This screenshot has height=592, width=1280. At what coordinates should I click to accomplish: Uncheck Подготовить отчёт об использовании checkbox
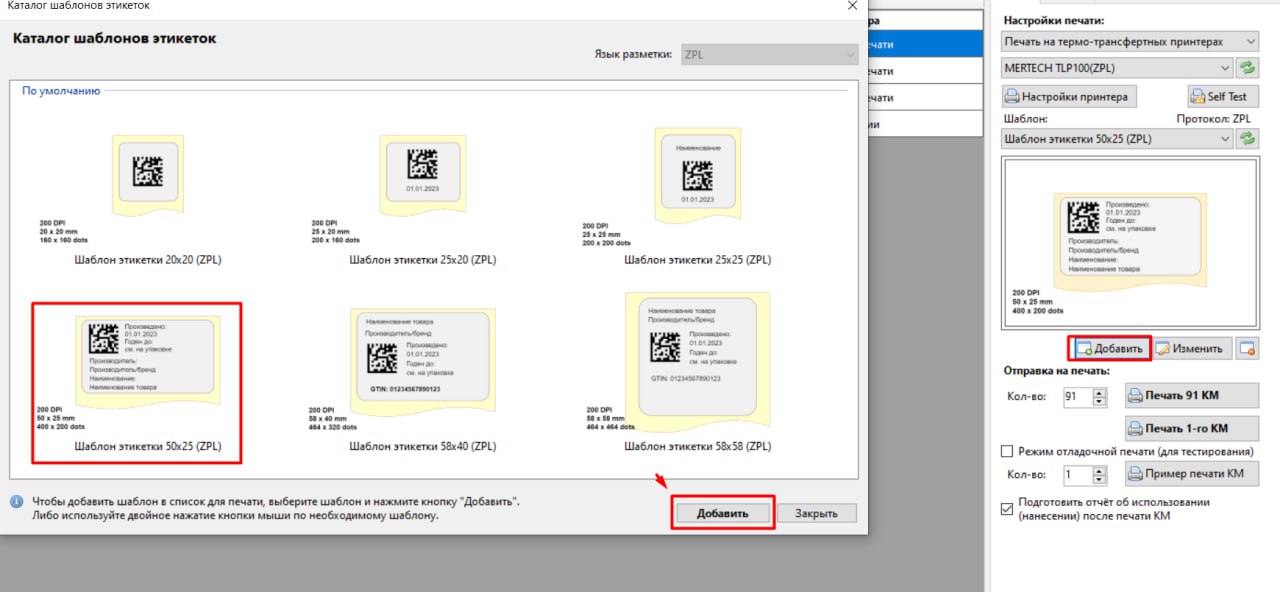[1008, 509]
